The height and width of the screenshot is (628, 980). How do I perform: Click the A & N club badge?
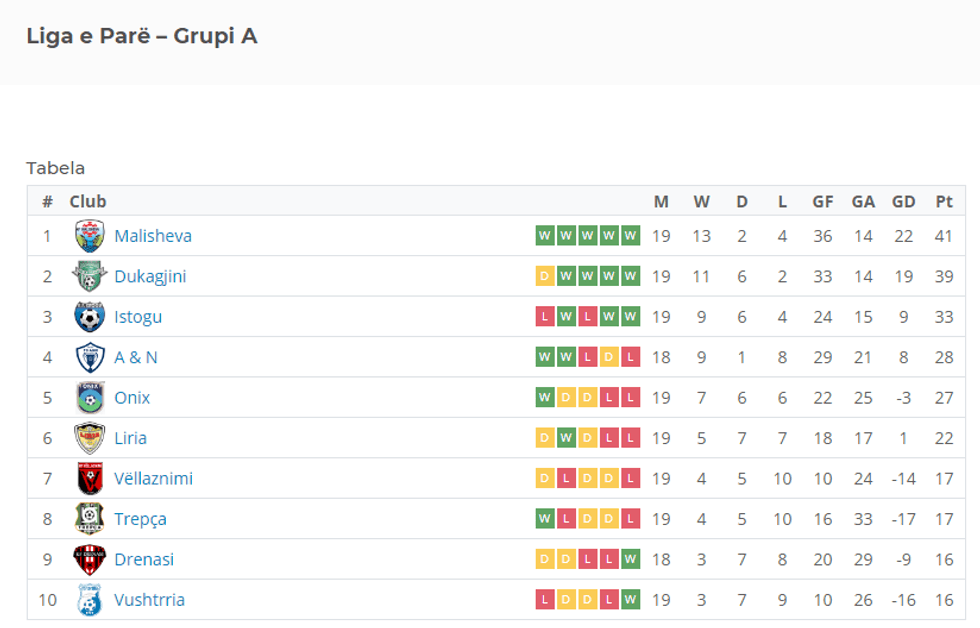(89, 358)
